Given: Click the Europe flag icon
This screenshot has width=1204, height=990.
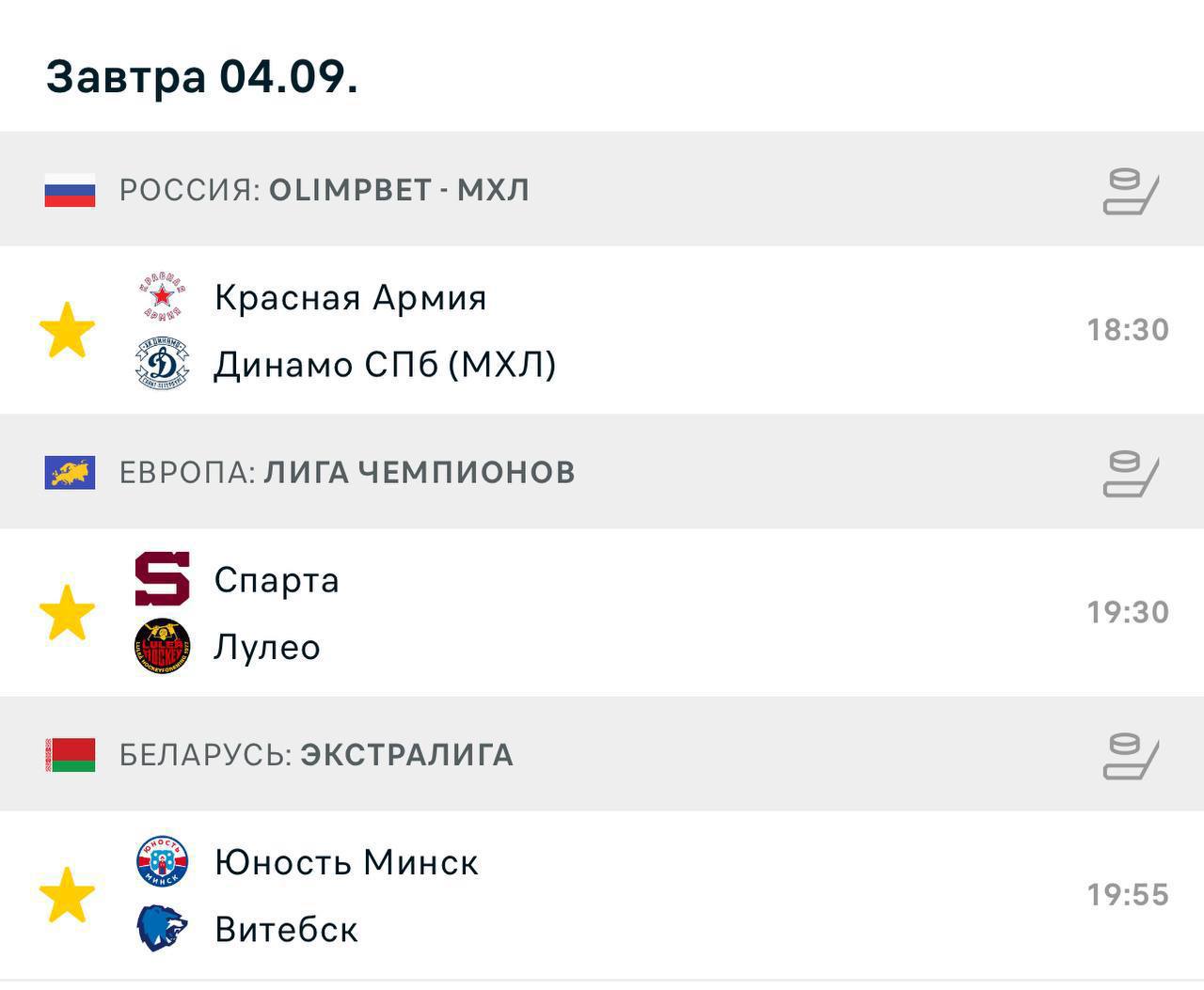Looking at the screenshot, I should click(x=70, y=472).
